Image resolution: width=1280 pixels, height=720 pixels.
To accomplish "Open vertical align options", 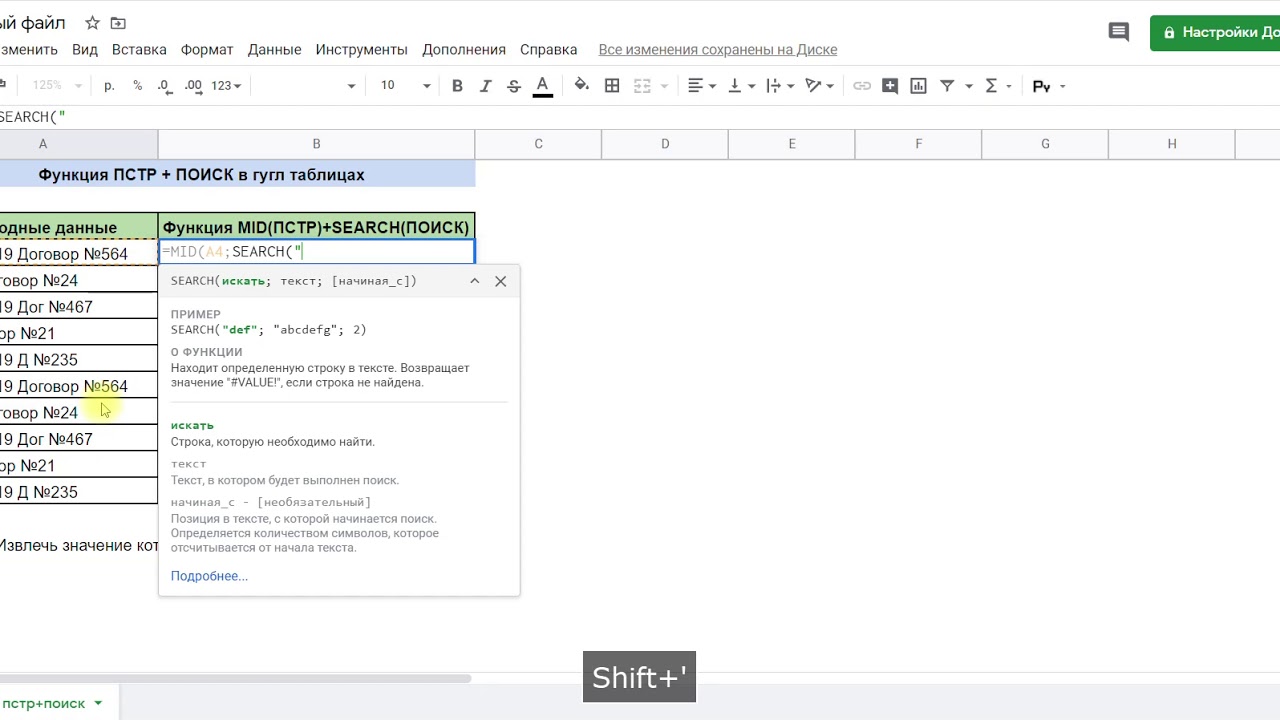I will (741, 86).
